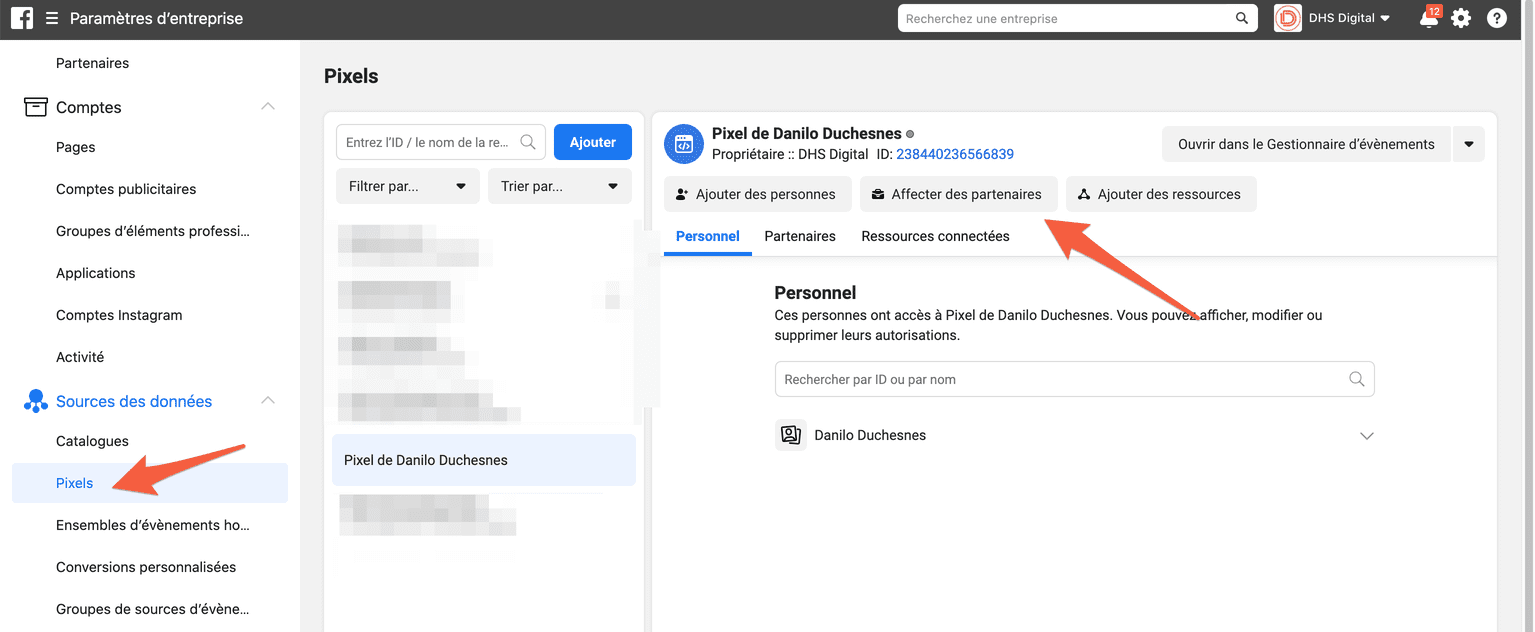
Task: Open the hamburger menu next to Paramètres d'entreprise
Action: point(52,18)
